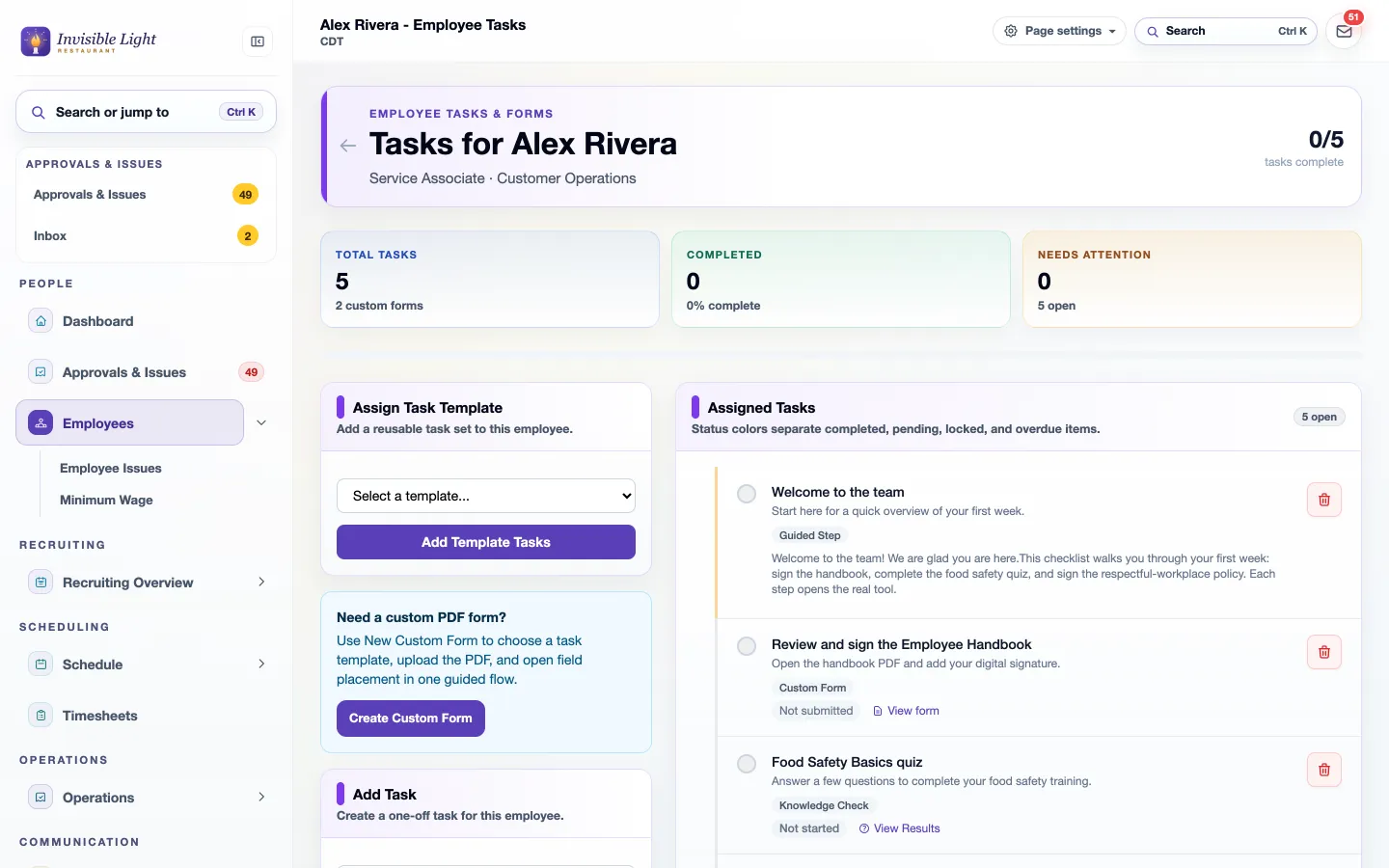Screen dimensions: 1389x868
Task: Click the Search or jump to field
Action: [x=147, y=112]
